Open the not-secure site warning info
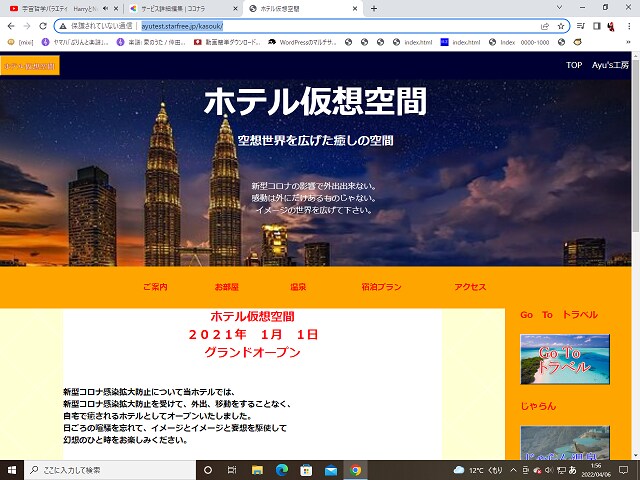The height and width of the screenshot is (480, 640). [63, 26]
